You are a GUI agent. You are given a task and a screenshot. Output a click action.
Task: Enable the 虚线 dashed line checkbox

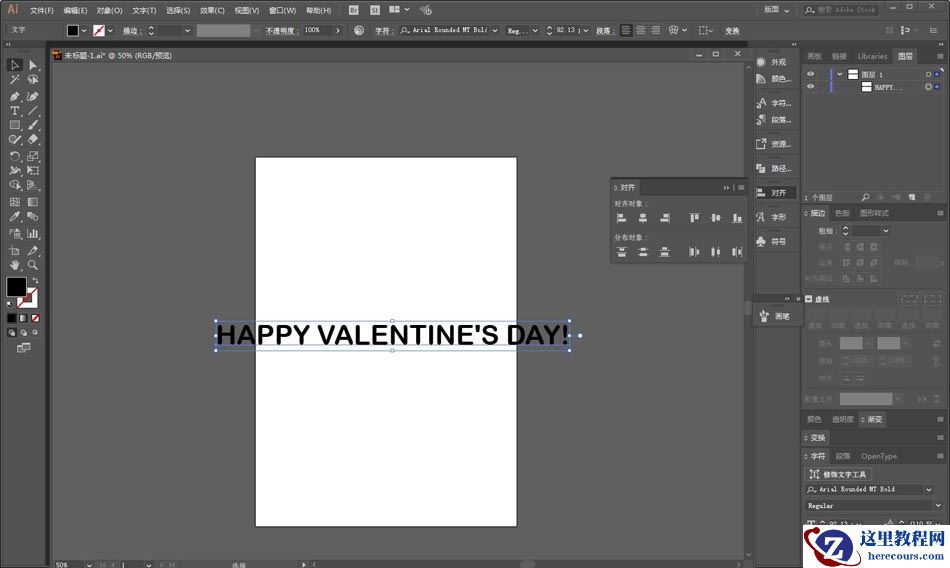point(809,299)
